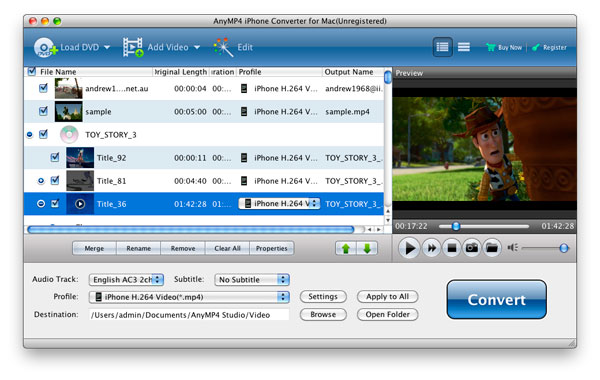The width and height of the screenshot is (600, 380).
Task: Click the Register checkmark icon
Action: point(536,47)
